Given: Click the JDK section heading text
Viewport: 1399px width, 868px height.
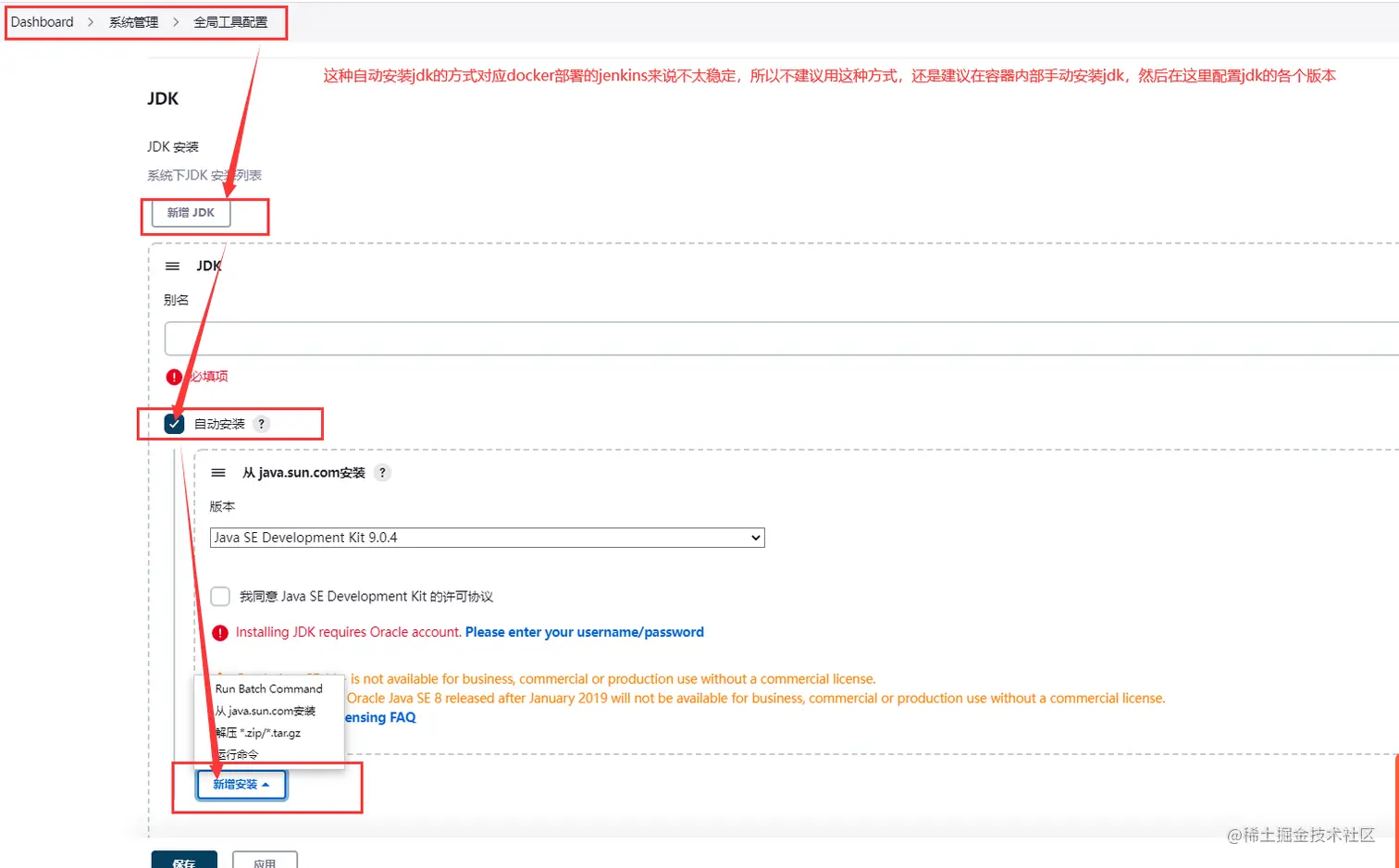Looking at the screenshot, I should point(163,99).
